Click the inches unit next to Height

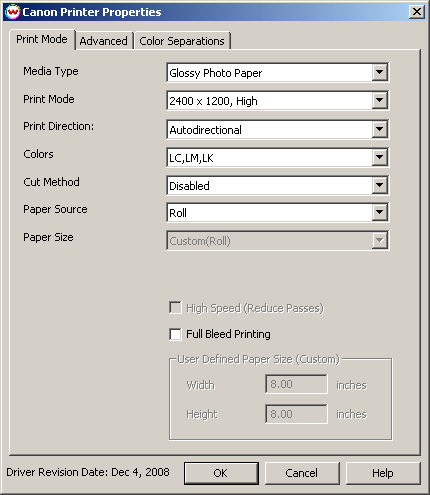[x=351, y=414]
